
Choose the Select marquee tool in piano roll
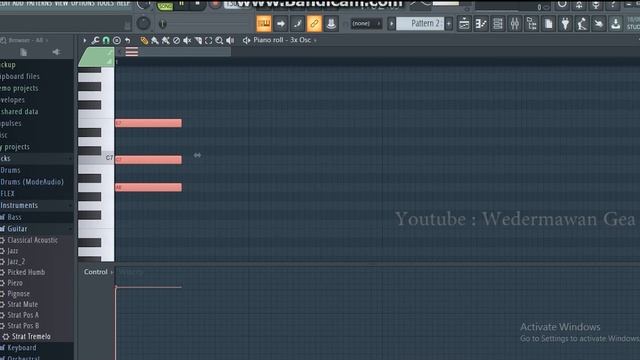209,40
